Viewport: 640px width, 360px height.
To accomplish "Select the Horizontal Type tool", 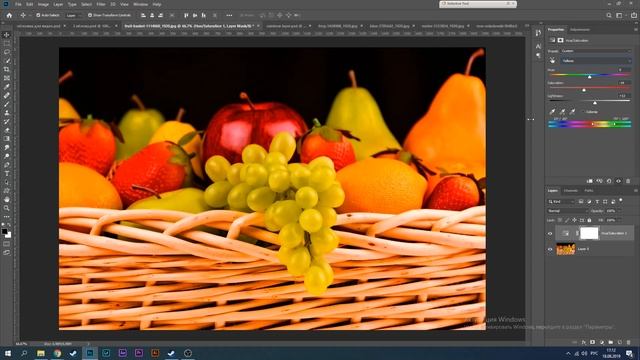I will coord(7,173).
